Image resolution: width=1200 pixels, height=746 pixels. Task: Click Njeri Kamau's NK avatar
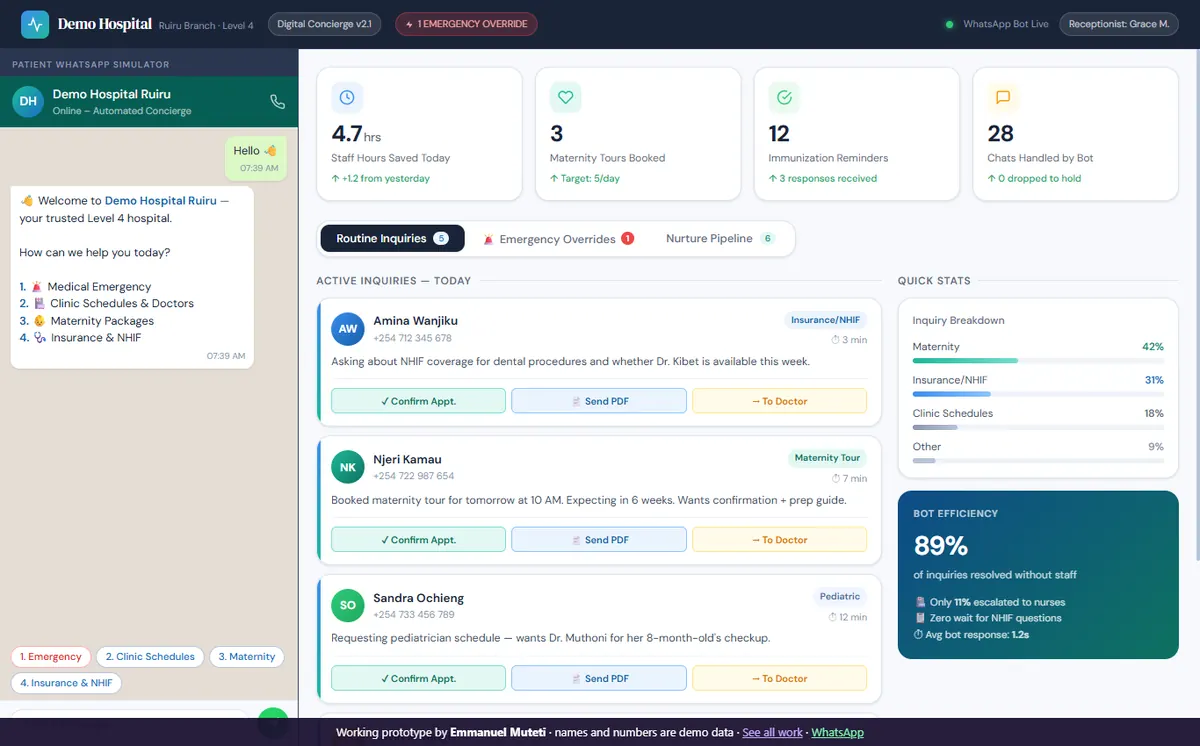[x=348, y=467]
